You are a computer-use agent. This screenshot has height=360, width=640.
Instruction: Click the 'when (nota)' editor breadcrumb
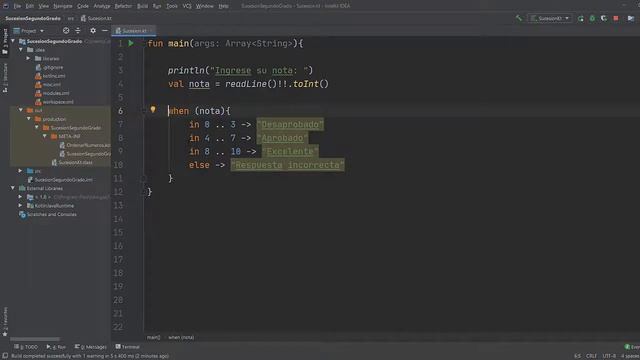click(x=181, y=338)
